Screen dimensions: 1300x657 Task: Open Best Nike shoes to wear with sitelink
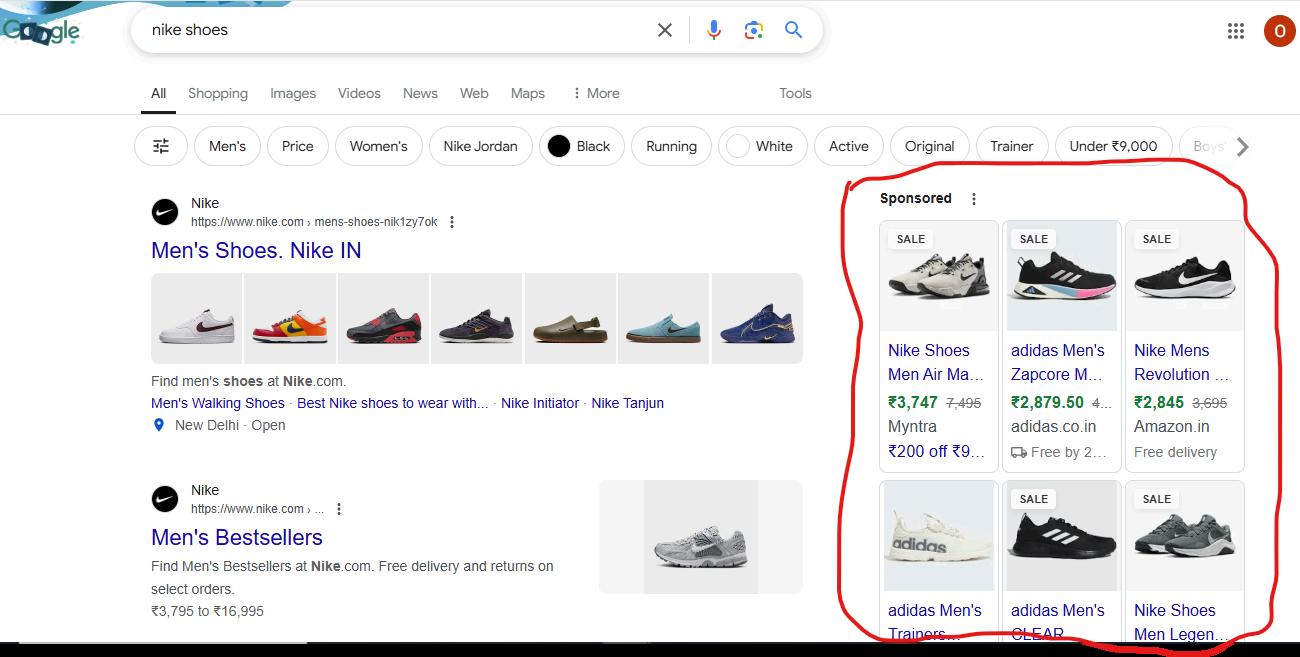393,403
